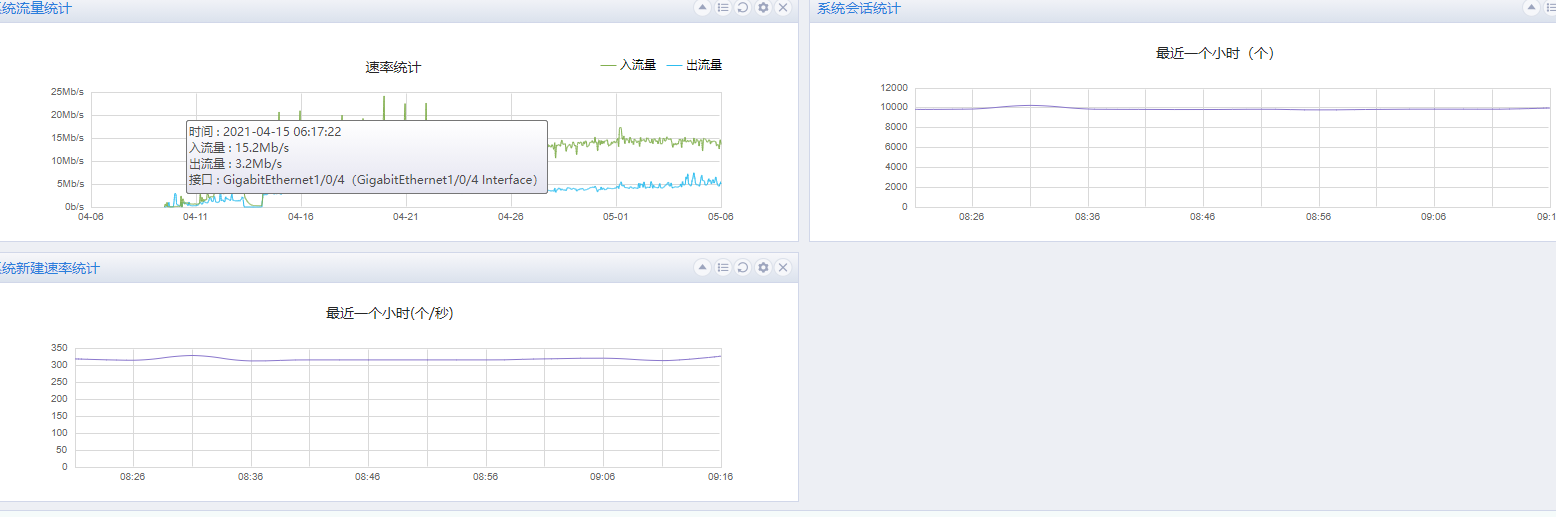Refresh the 系统流量统计 panel
Viewport: 1556px width, 517px height.
coord(743,7)
